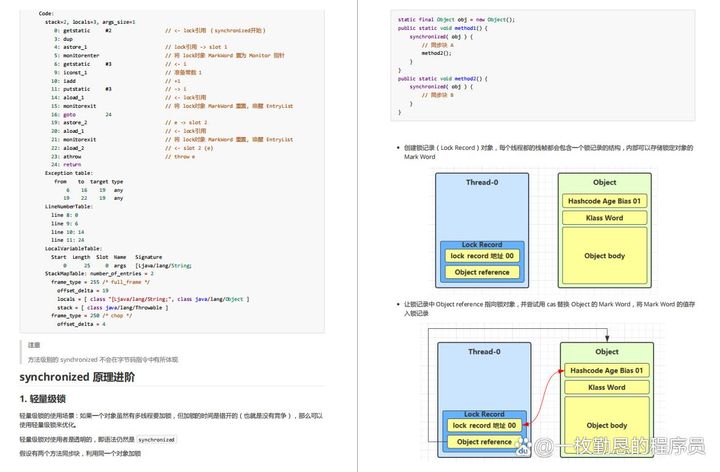Click the "23: athrow" instruction
This screenshot has width=720, height=472.
(x=66, y=157)
